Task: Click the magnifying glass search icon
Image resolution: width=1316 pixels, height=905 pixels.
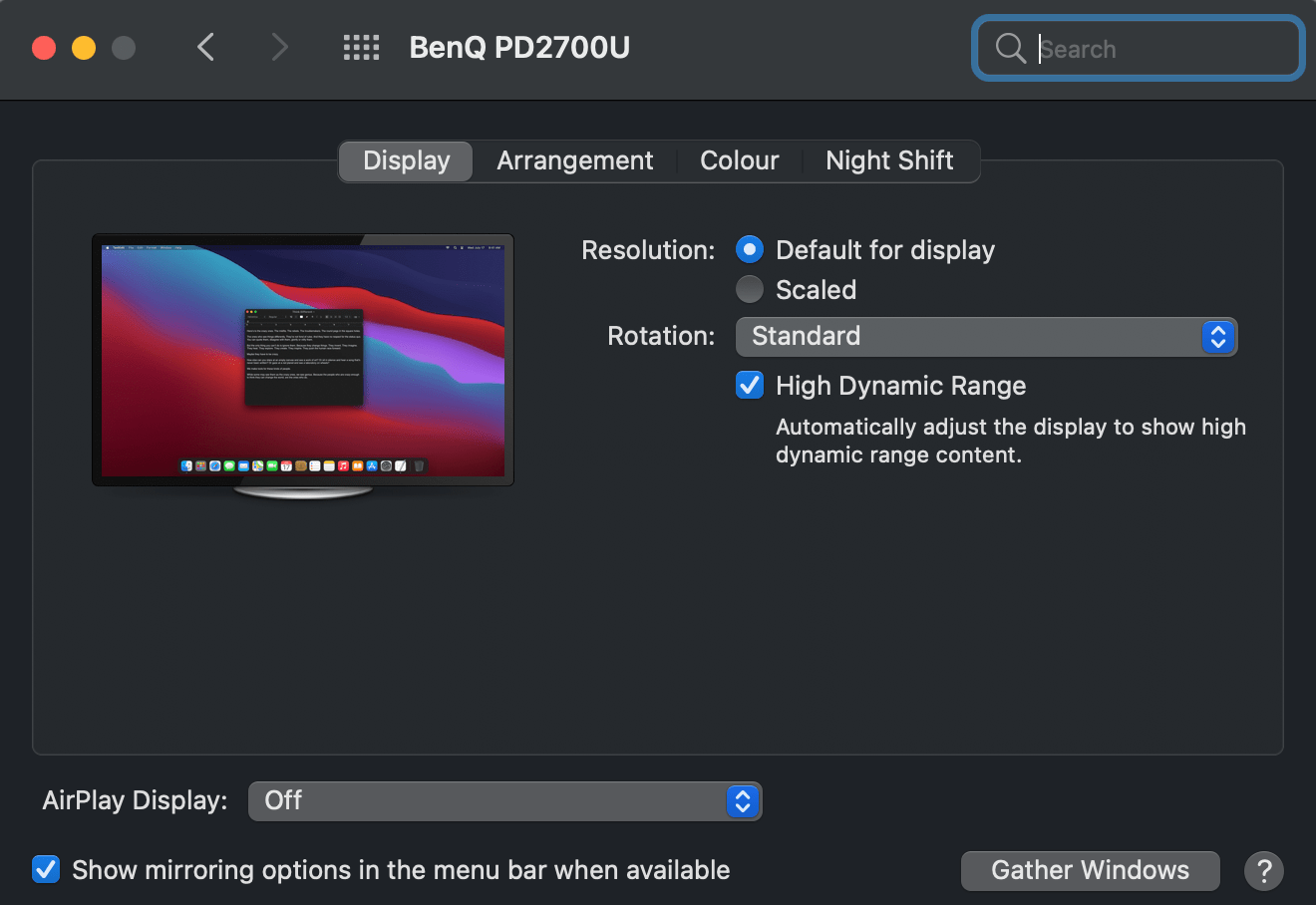Action: (x=1010, y=48)
